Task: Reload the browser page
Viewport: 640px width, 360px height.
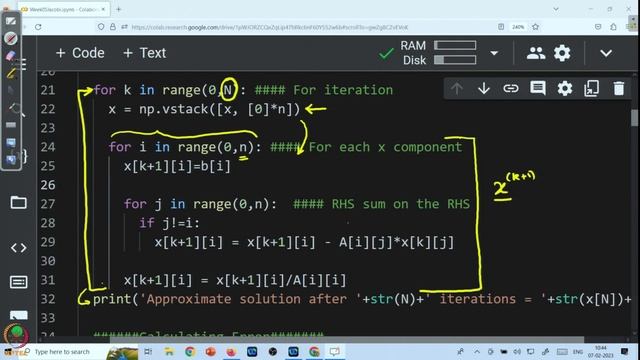Action: 38,27
